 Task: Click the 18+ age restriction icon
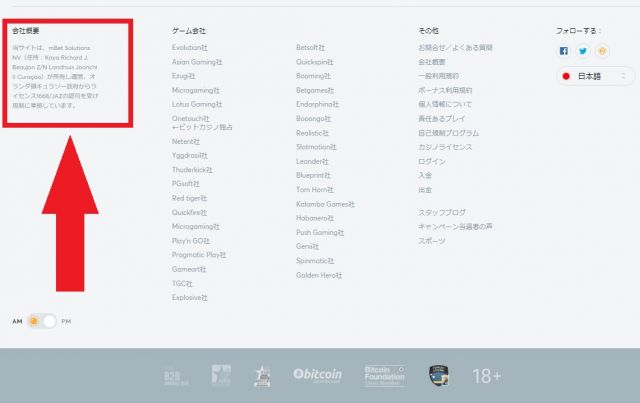pos(486,376)
